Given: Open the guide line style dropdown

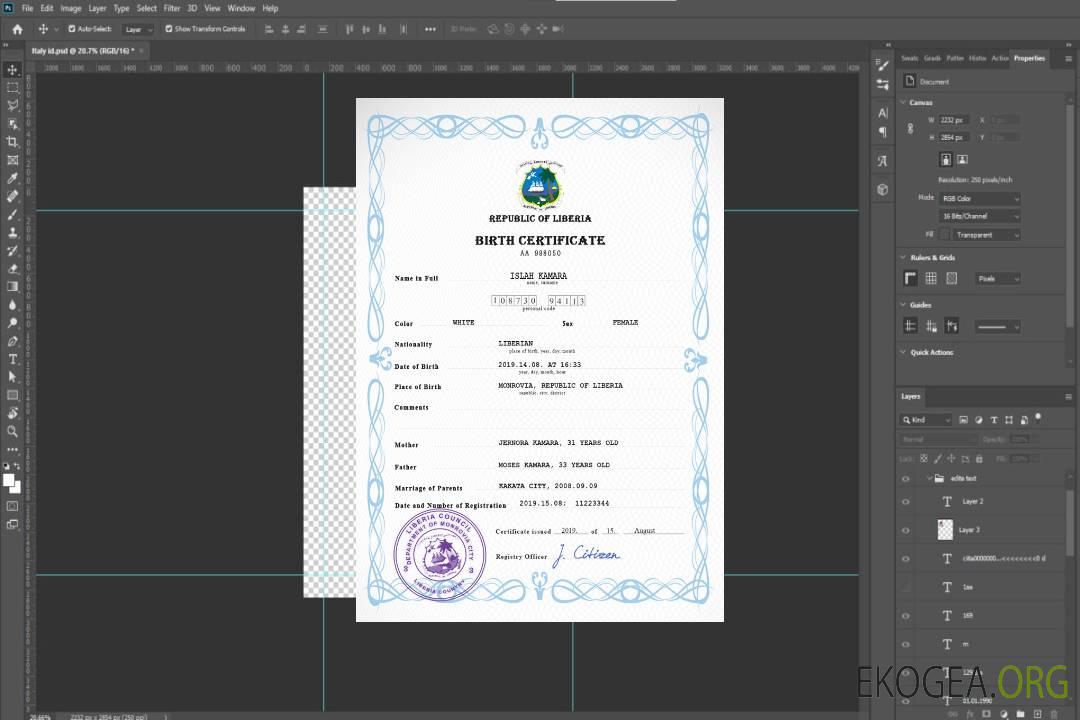Looking at the screenshot, I should pyautogui.click(x=997, y=327).
